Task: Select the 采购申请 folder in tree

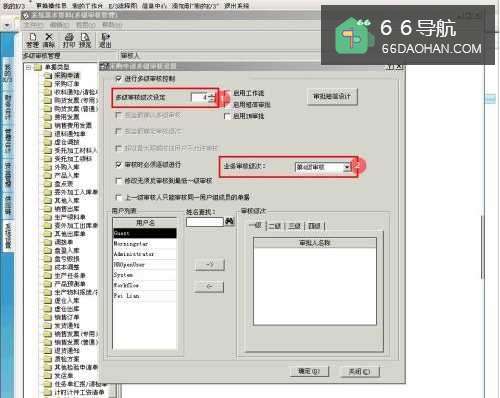Action: 67,75
